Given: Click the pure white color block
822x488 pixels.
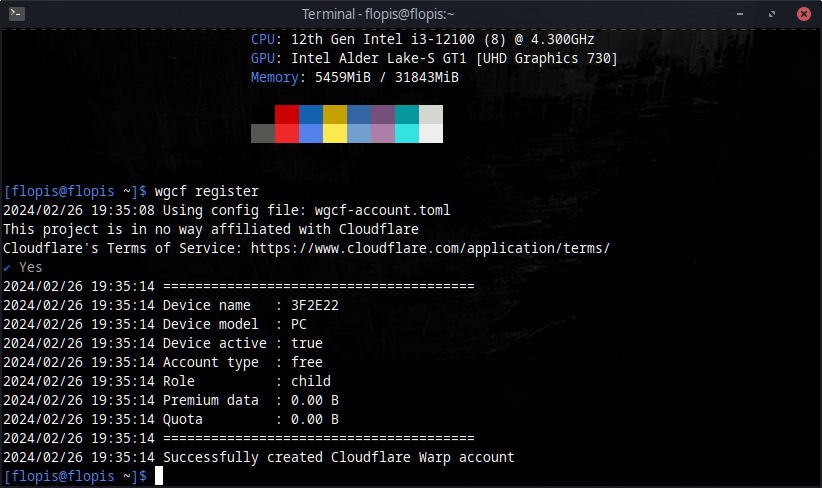Looking at the screenshot, I should [431, 134].
